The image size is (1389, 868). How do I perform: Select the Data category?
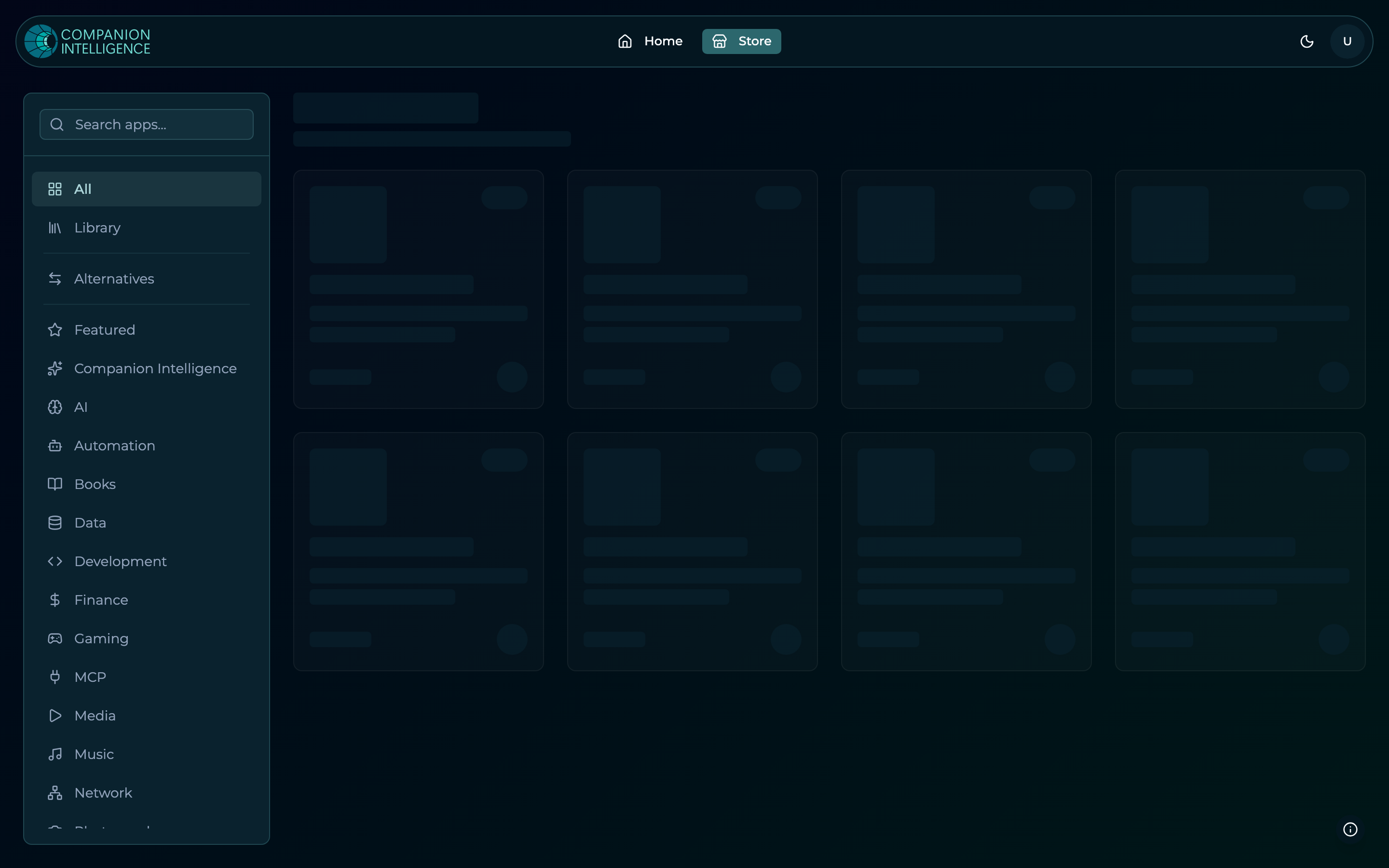[146, 523]
